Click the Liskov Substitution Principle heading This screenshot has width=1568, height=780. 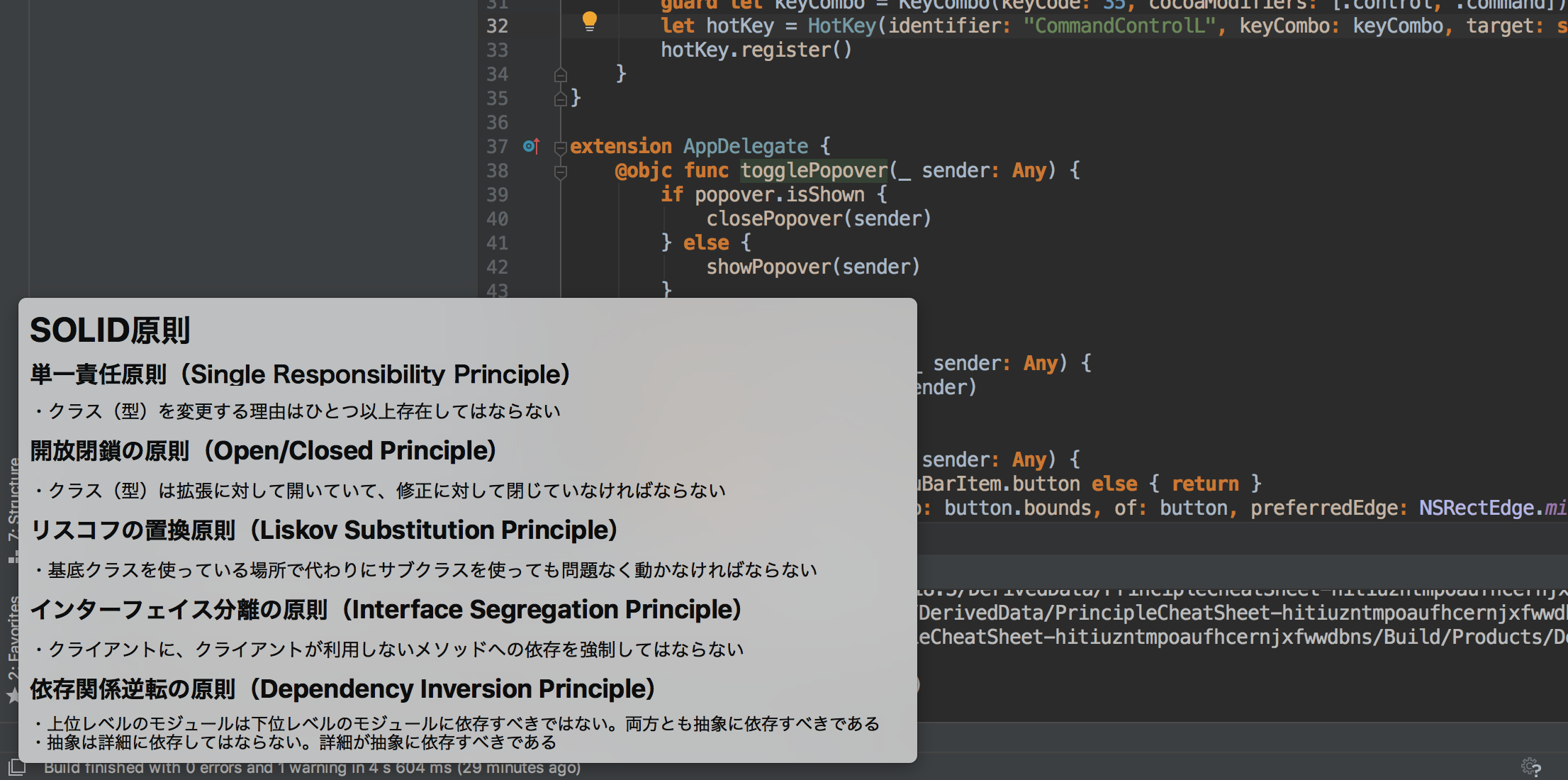[324, 530]
